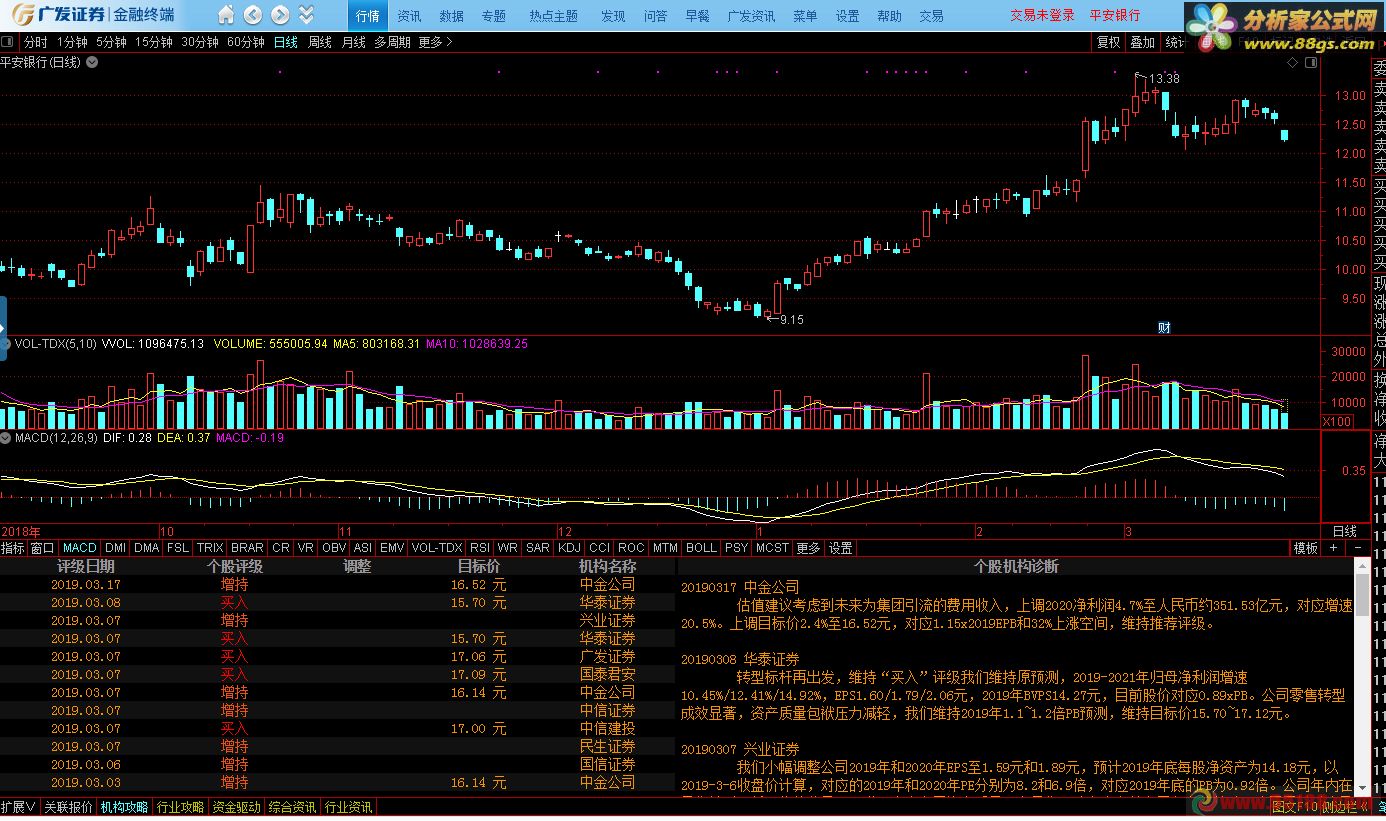Click the 复权 button
This screenshot has width=1386, height=821.
click(x=1108, y=42)
